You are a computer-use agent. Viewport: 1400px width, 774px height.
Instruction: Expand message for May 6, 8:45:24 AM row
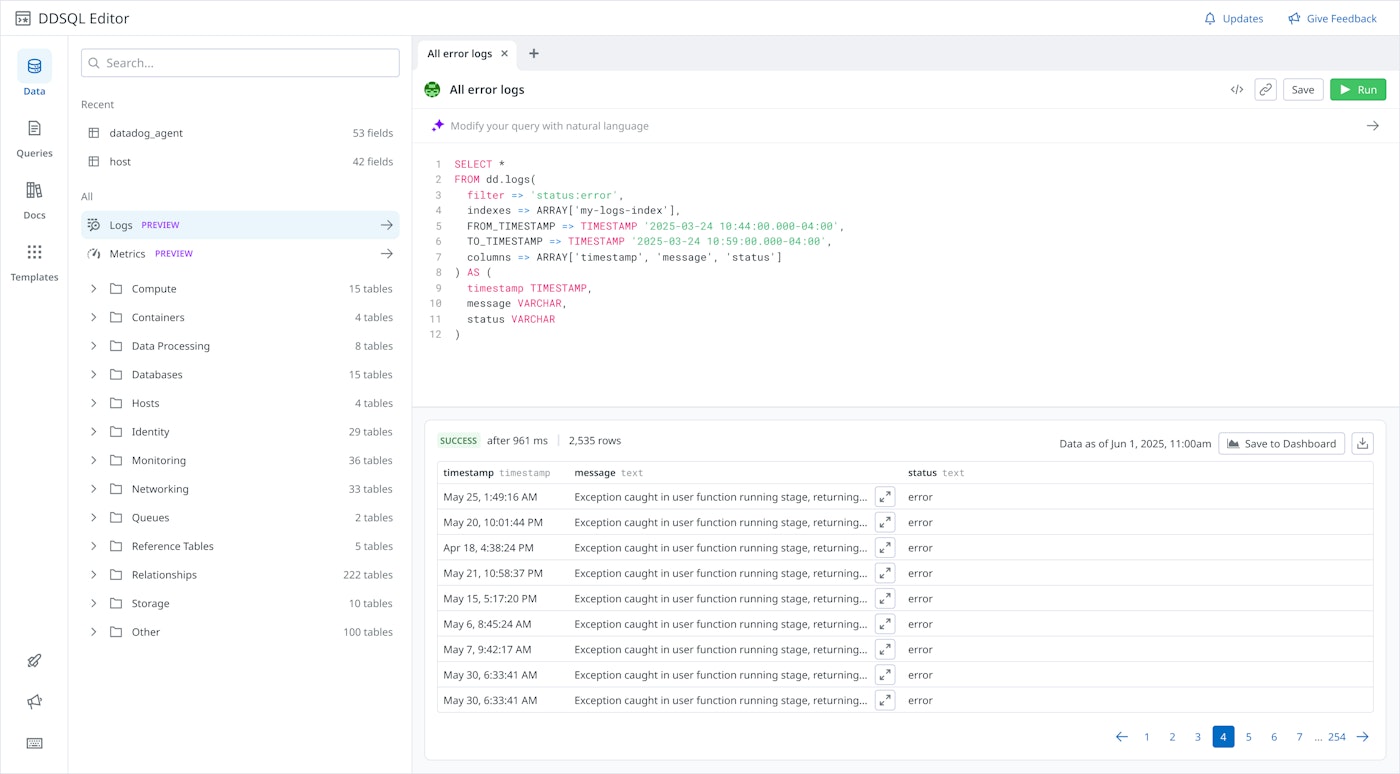click(x=885, y=624)
